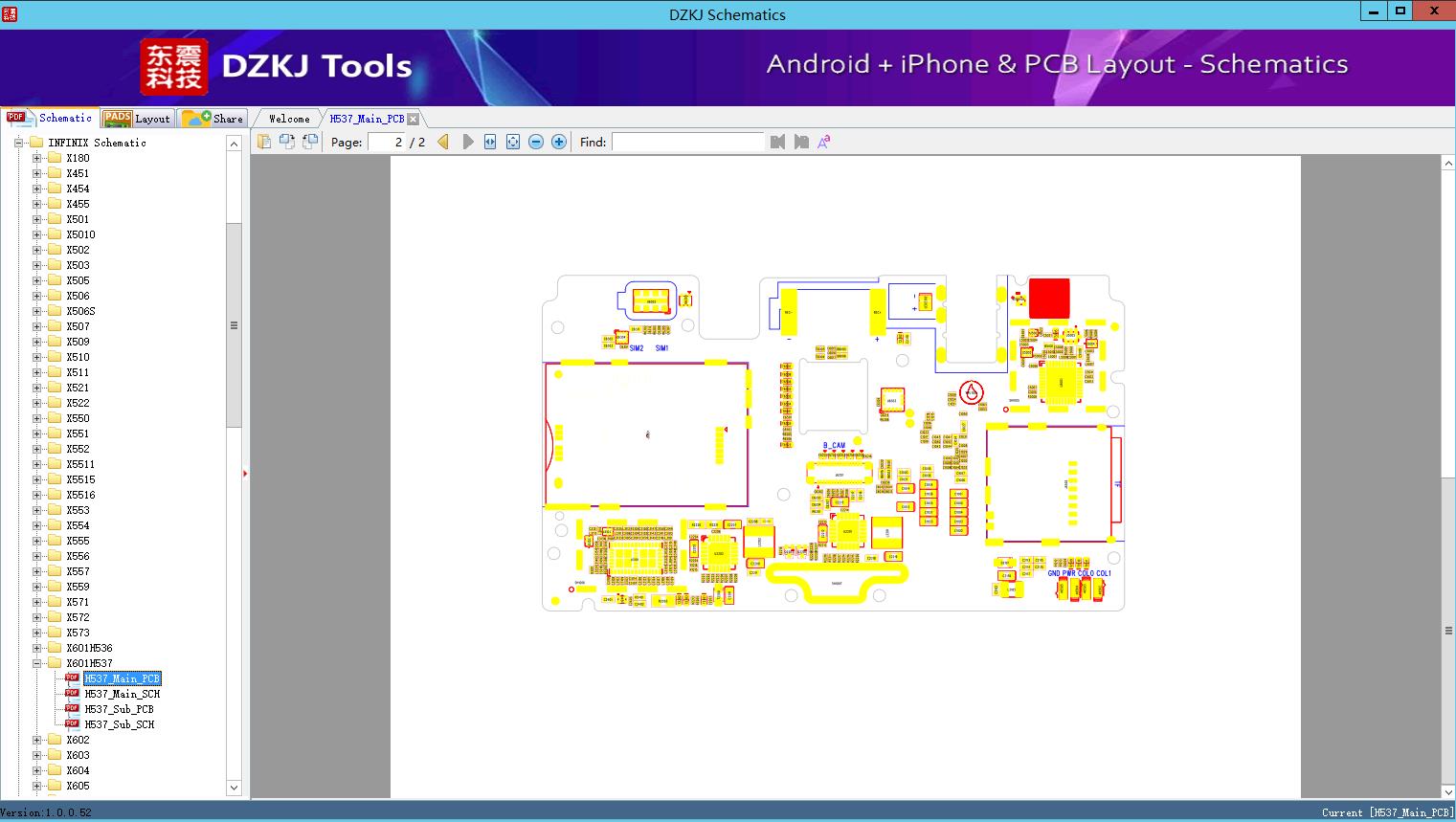The width and height of the screenshot is (1456, 822).
Task: Select the X573 folder label
Action: pyautogui.click(x=78, y=633)
